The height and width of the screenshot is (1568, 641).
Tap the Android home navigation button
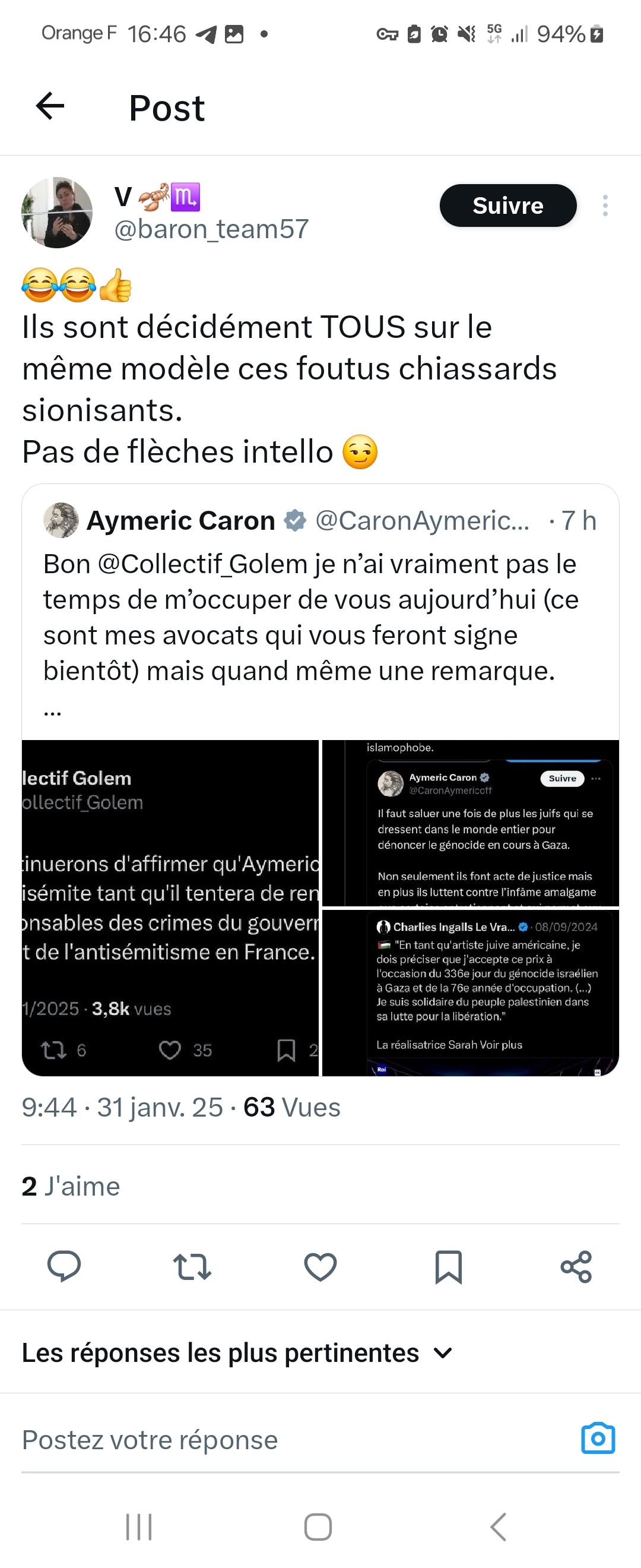coord(318,1526)
